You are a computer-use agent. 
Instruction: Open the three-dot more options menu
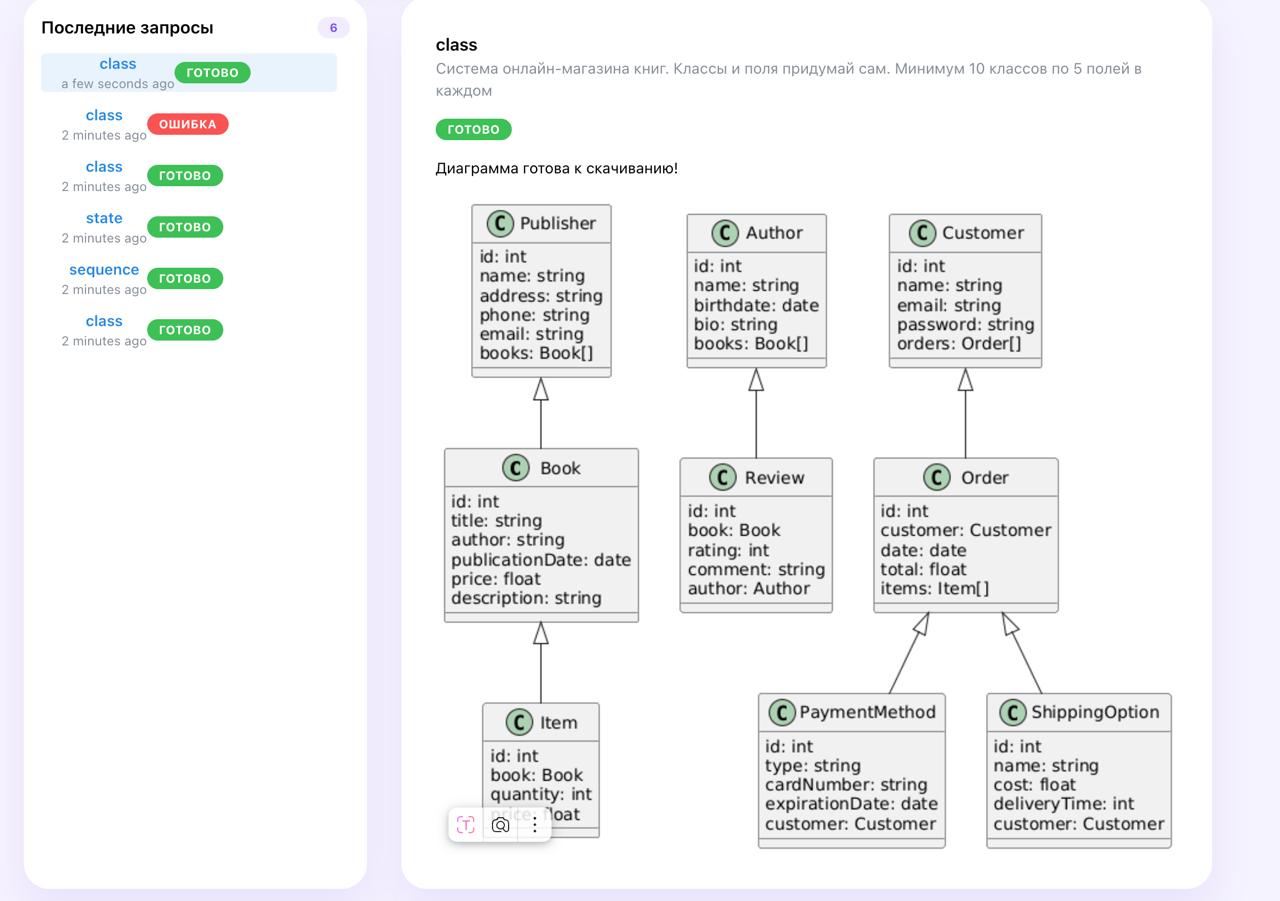(x=535, y=825)
